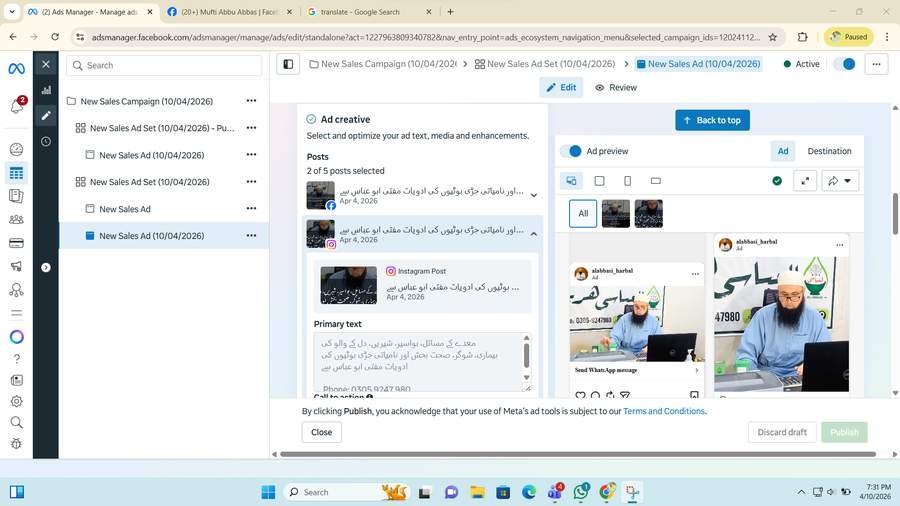
Task: Select the All preview filter
Action: click(583, 213)
